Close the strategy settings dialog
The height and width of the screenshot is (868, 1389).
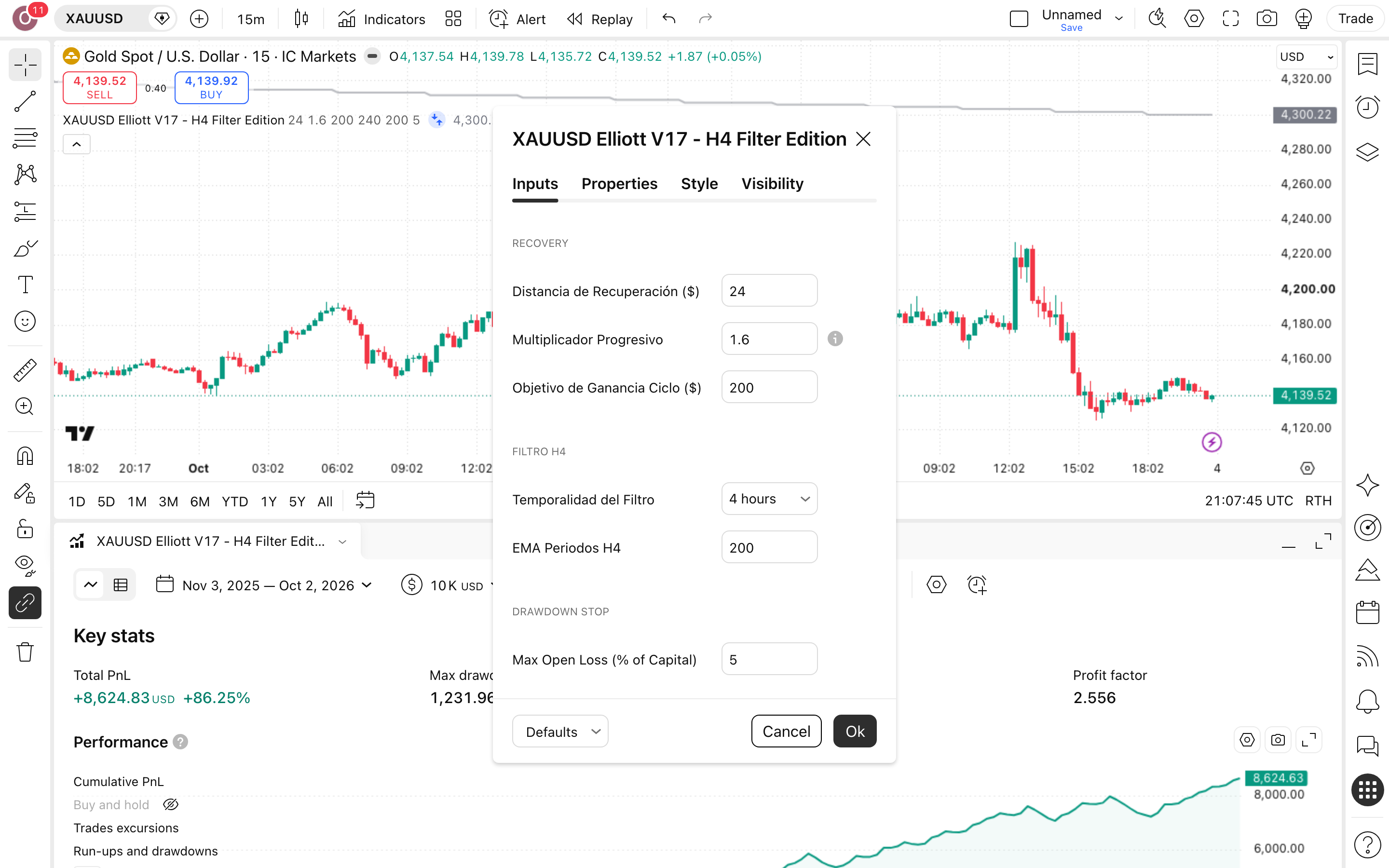[863, 139]
